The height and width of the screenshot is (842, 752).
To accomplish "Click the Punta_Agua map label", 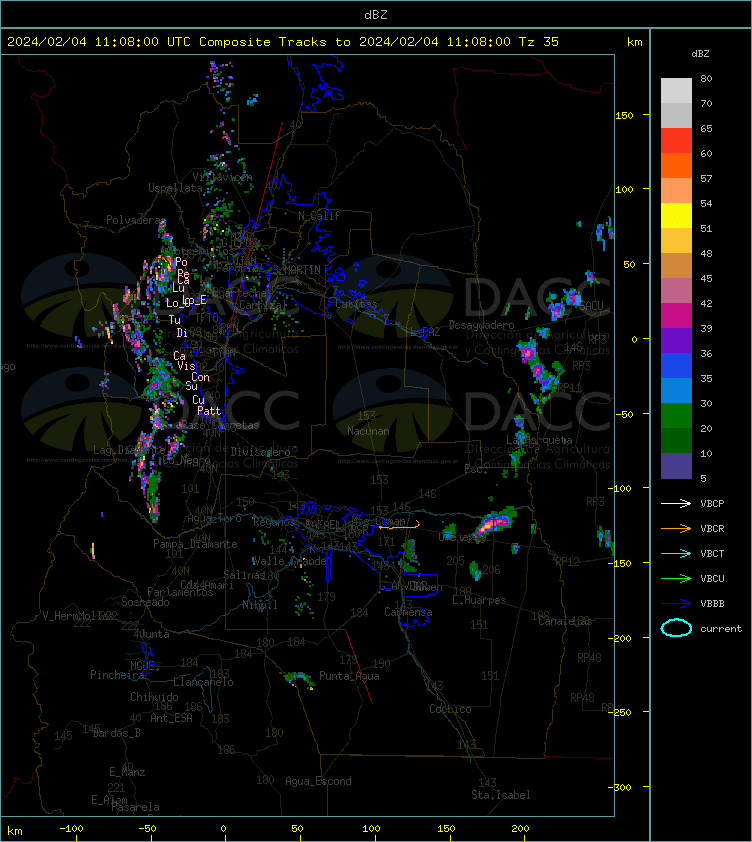I will [349, 676].
